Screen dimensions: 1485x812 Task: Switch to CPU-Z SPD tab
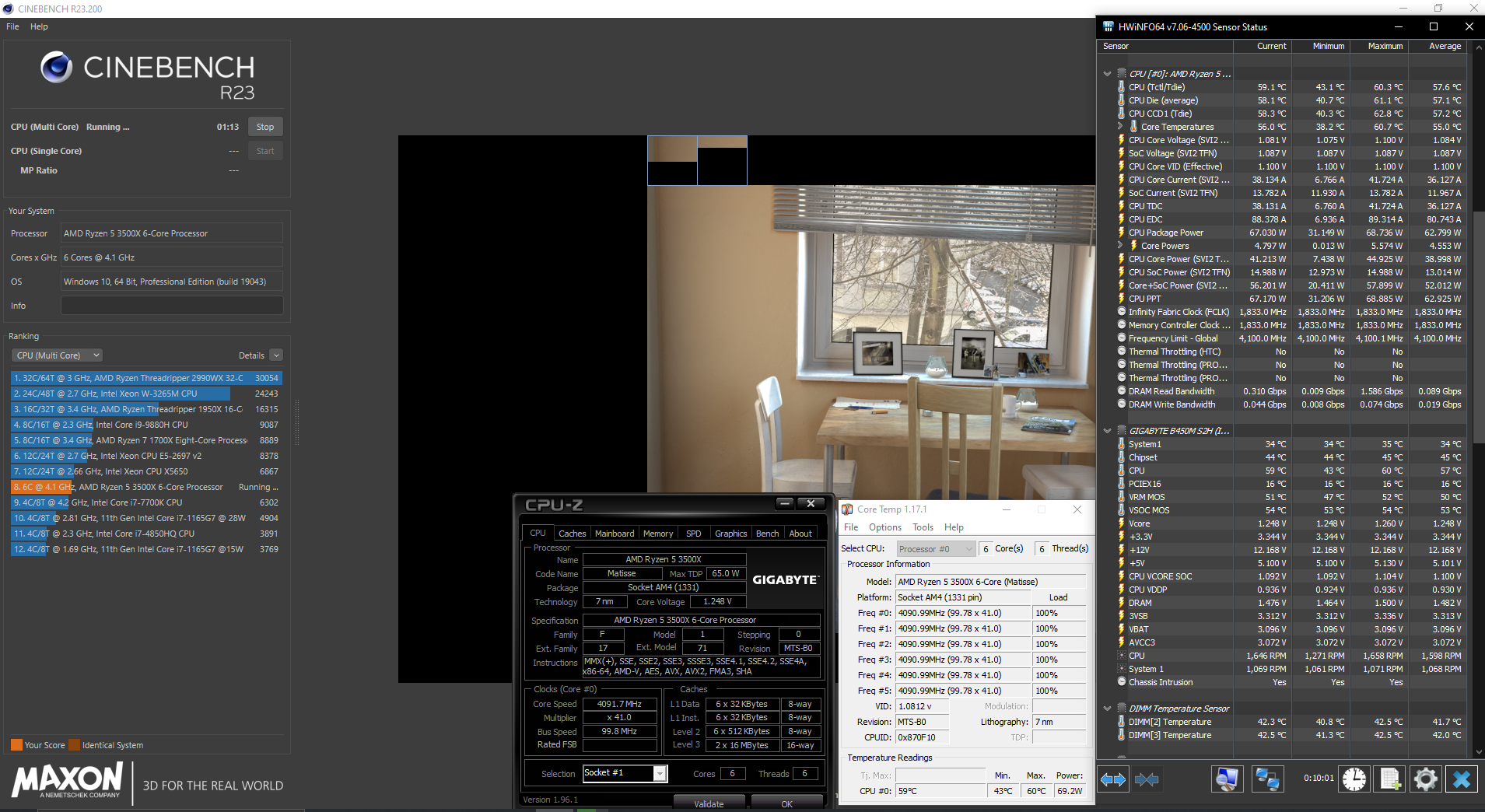693,534
